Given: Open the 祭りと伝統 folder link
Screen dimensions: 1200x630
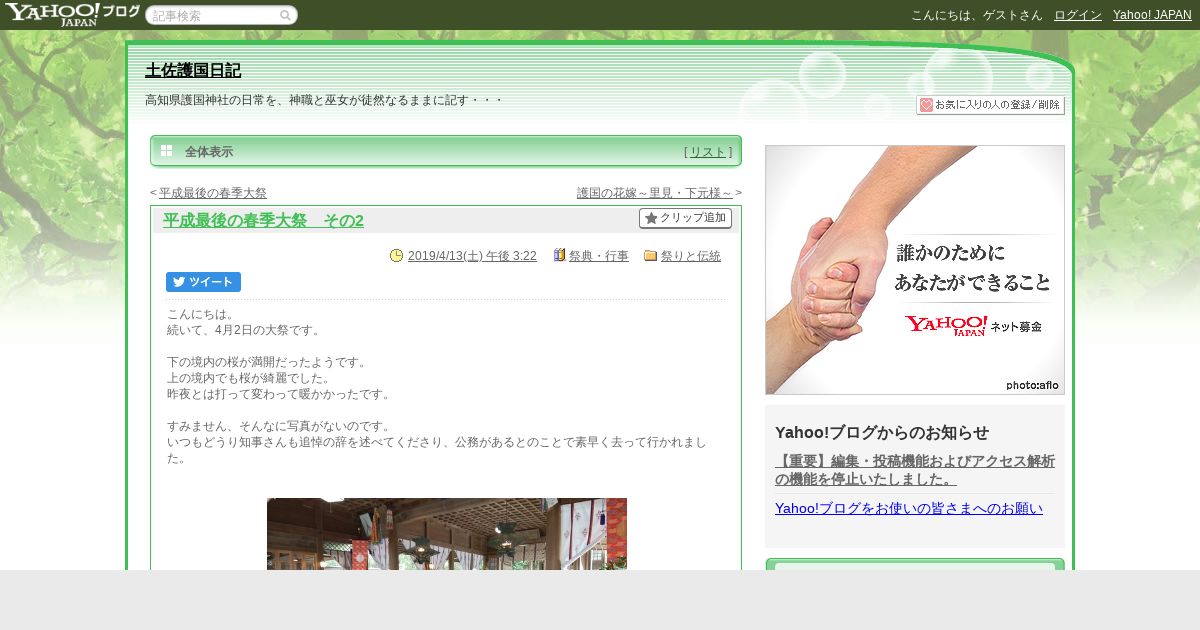Looking at the screenshot, I should coord(691,256).
